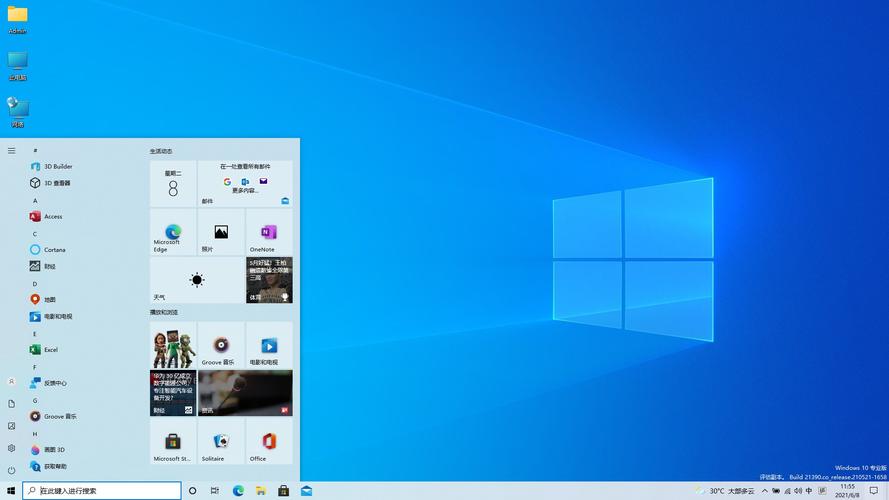
Task: Show hidden system tray icons chevron
Action: tap(764, 490)
